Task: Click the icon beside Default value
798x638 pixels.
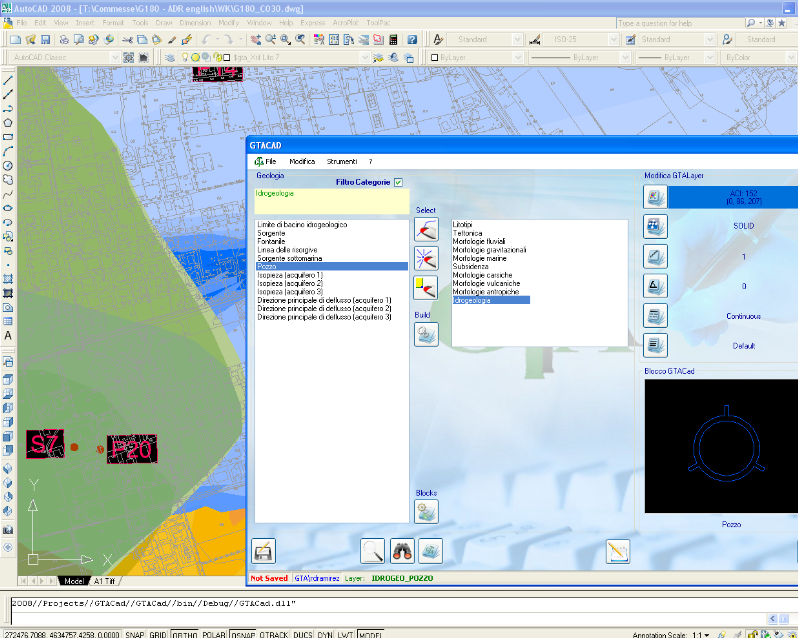Action: [655, 345]
